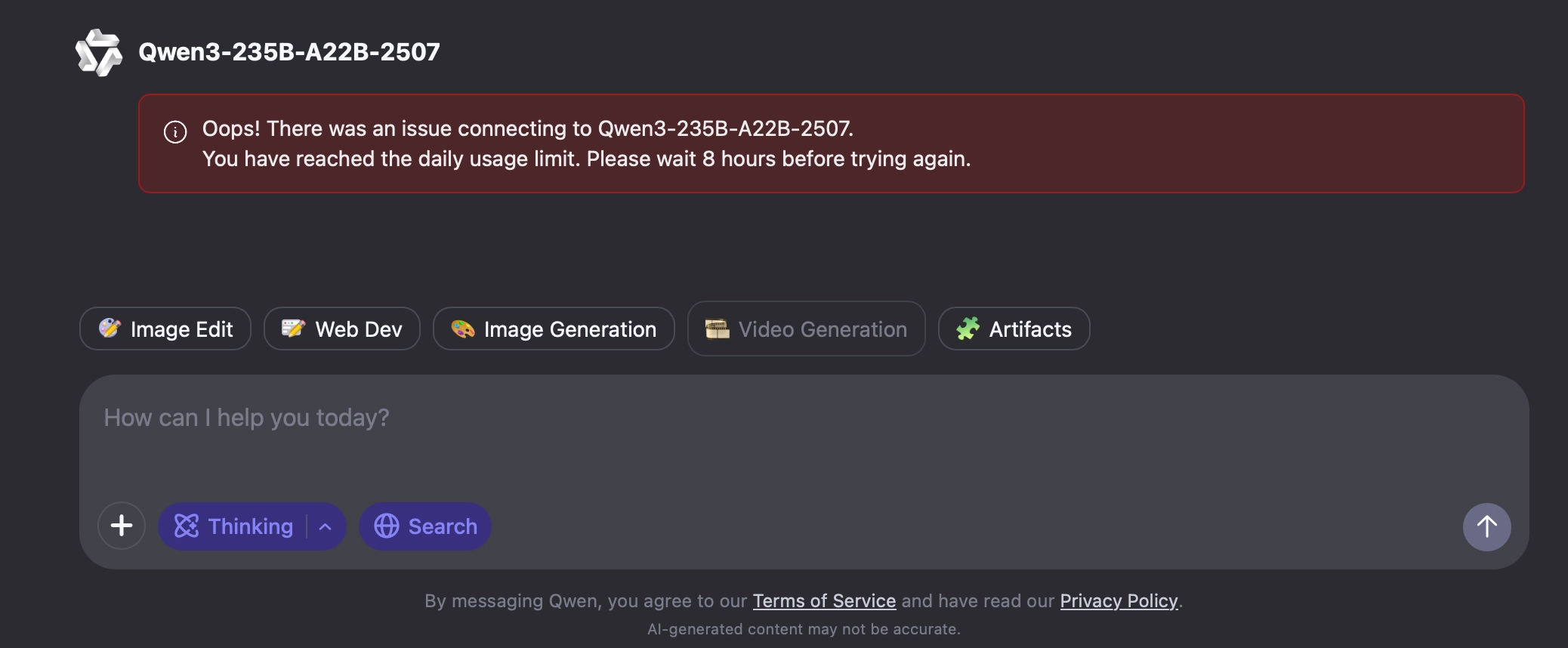Open the Terms of Service link
This screenshot has width=1568, height=648.
click(x=824, y=601)
